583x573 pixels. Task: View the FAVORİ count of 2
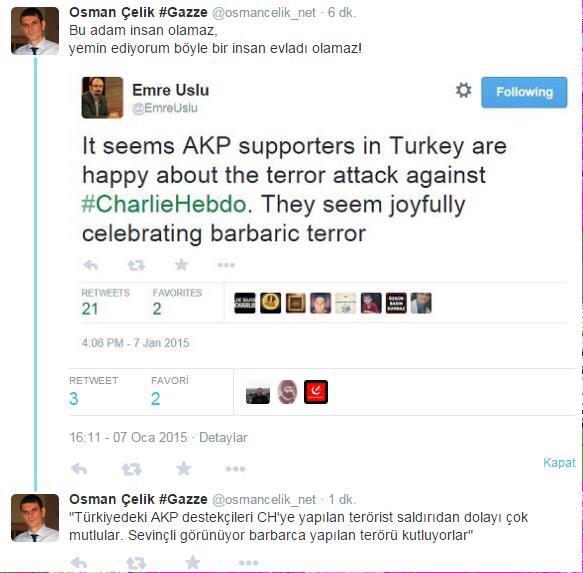point(155,399)
